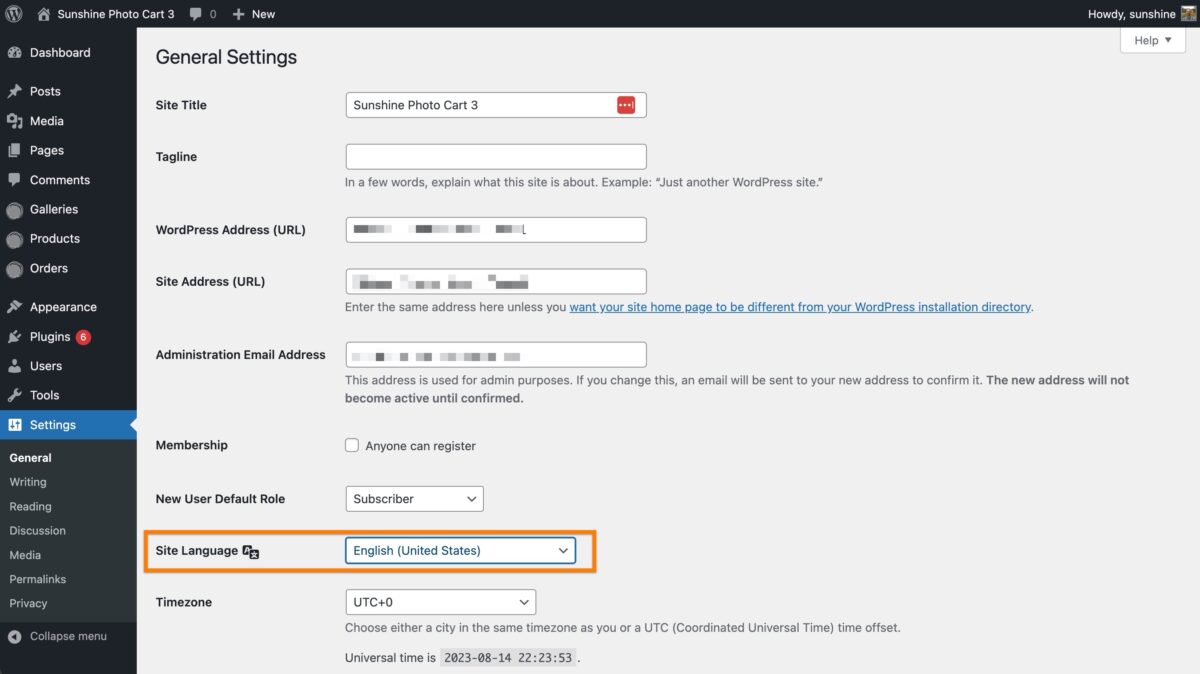Click the red password manager icon in Site Title

point(626,105)
